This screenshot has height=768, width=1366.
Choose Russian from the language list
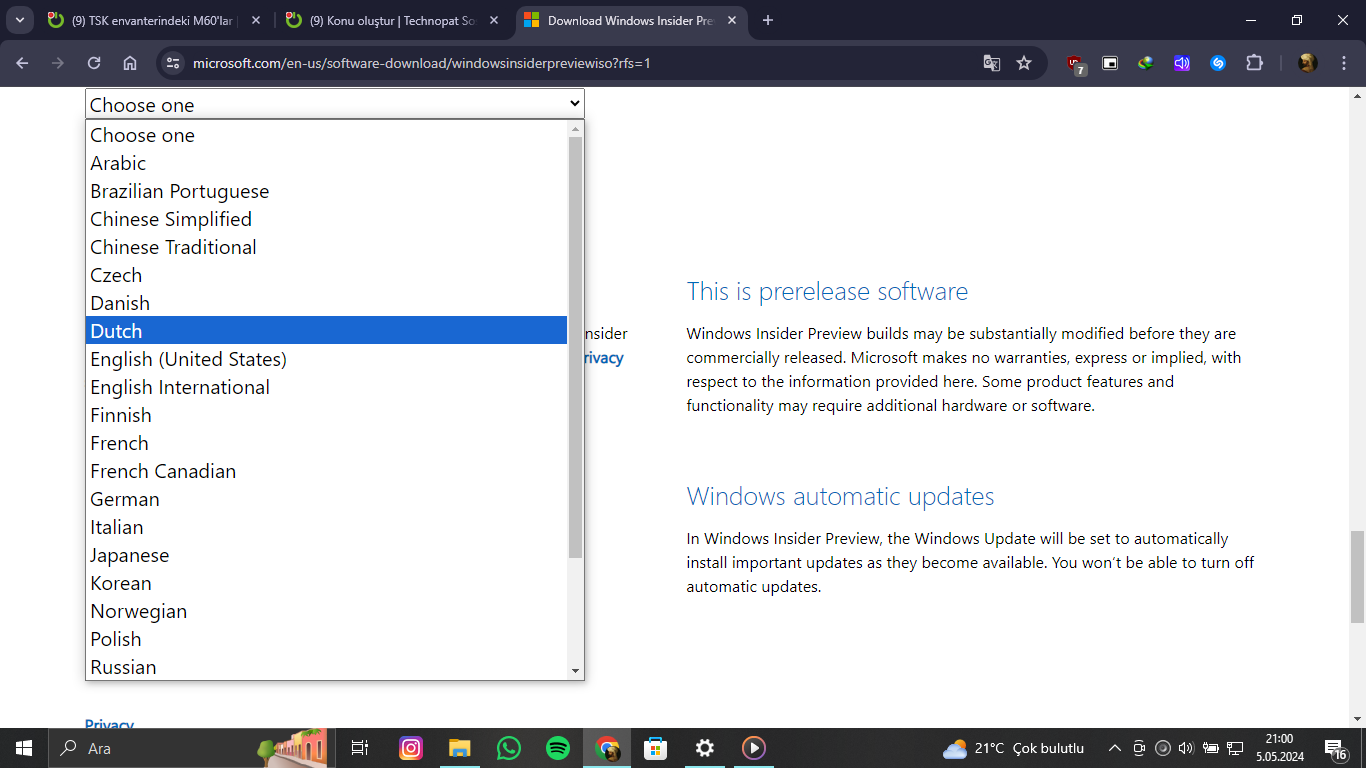[326, 667]
